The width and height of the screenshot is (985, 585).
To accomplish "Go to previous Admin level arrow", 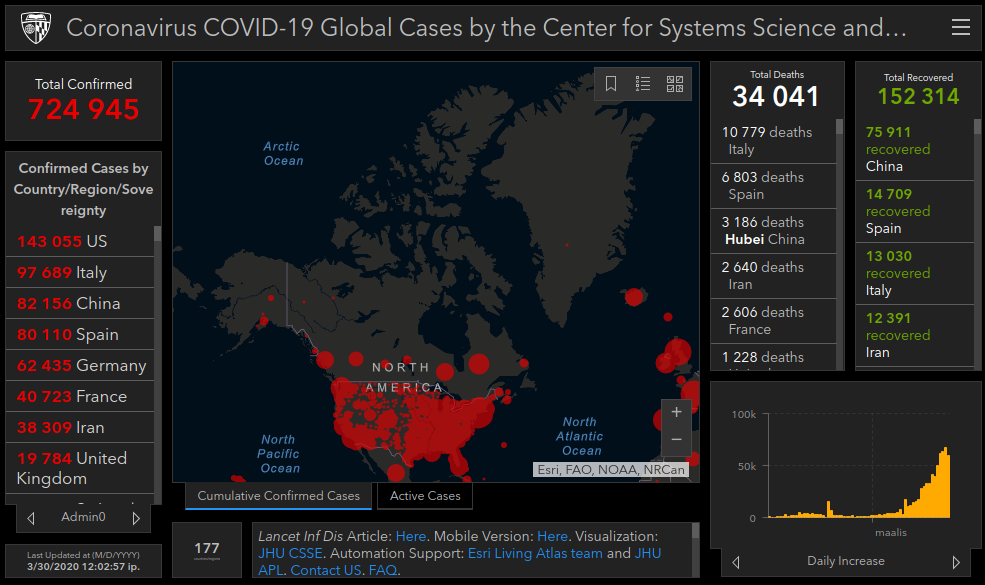I will pos(31,518).
